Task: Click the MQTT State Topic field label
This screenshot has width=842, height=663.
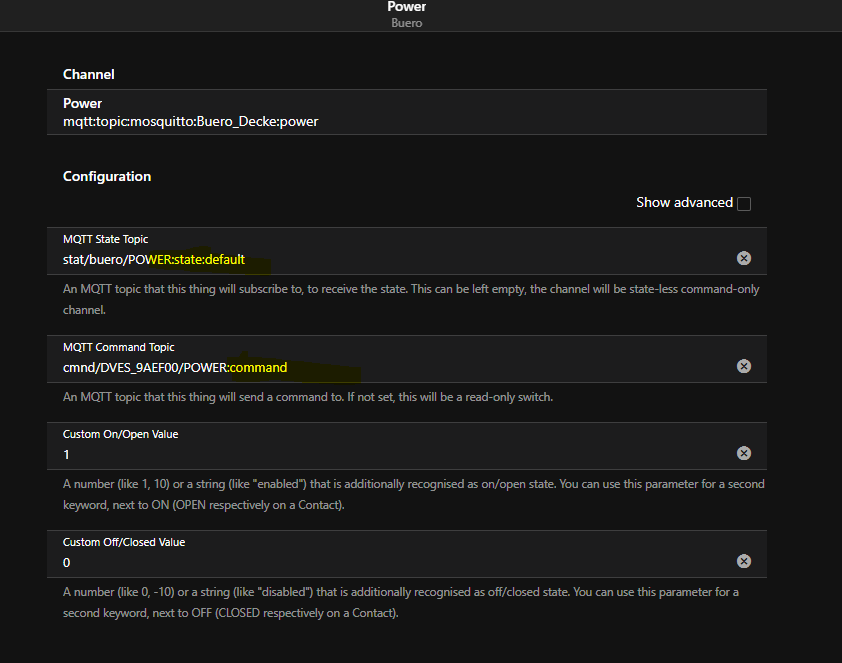Action: coord(105,239)
